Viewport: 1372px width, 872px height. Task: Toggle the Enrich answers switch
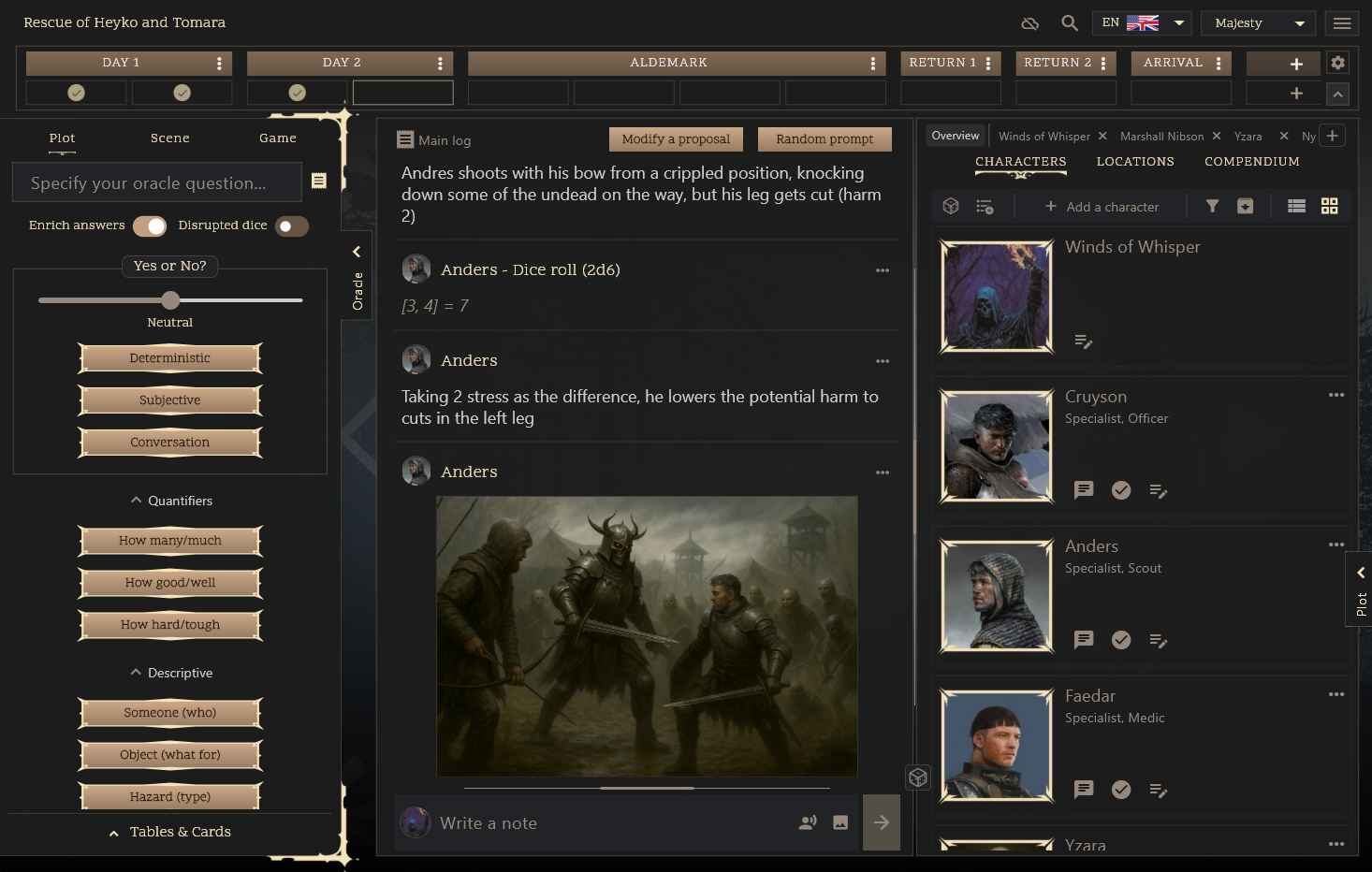tap(150, 226)
